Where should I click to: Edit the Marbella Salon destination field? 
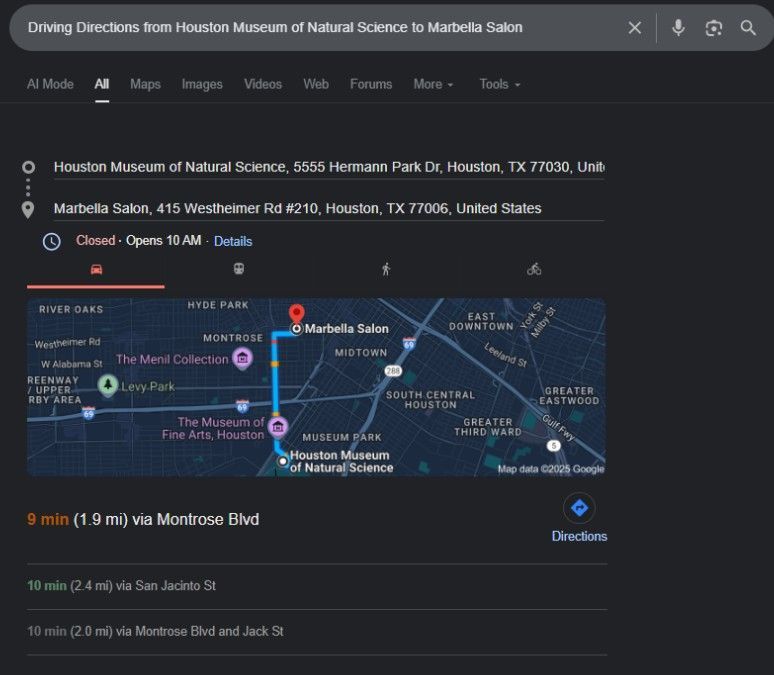pyautogui.click(x=329, y=208)
